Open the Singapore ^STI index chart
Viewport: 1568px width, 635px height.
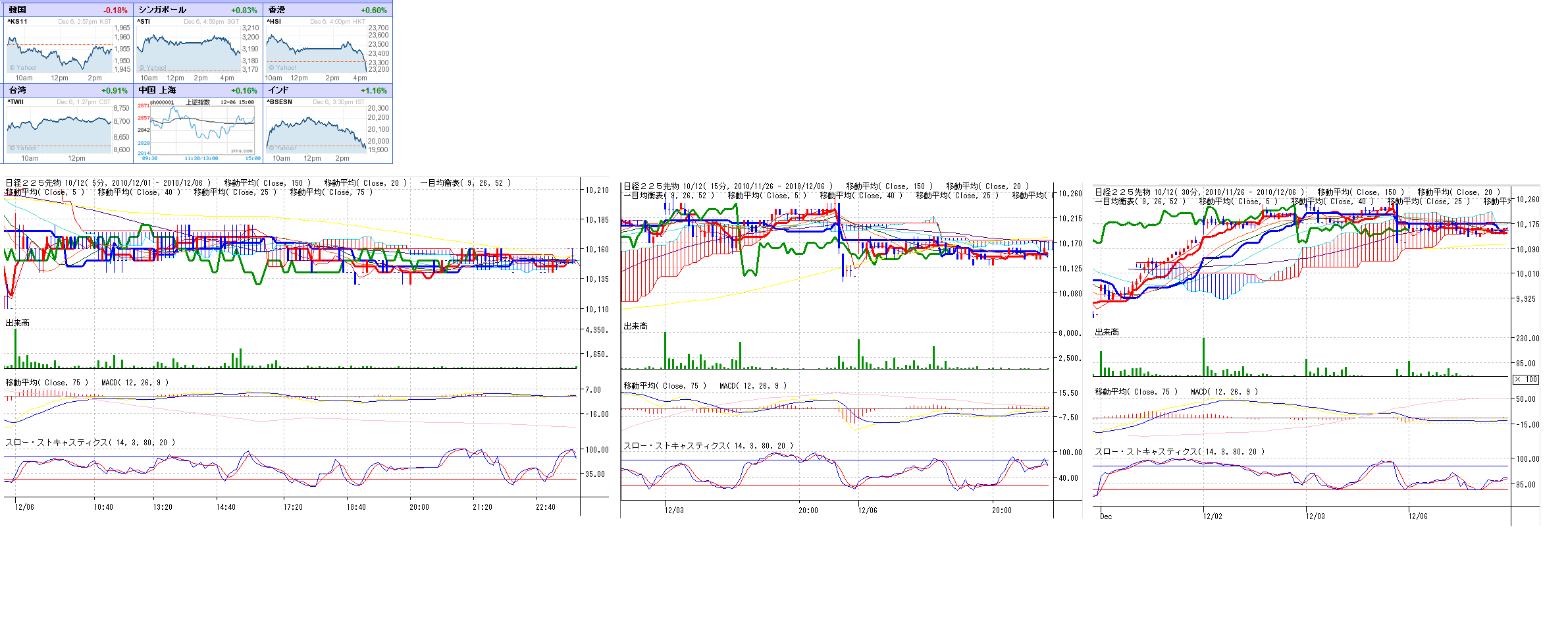[189, 49]
